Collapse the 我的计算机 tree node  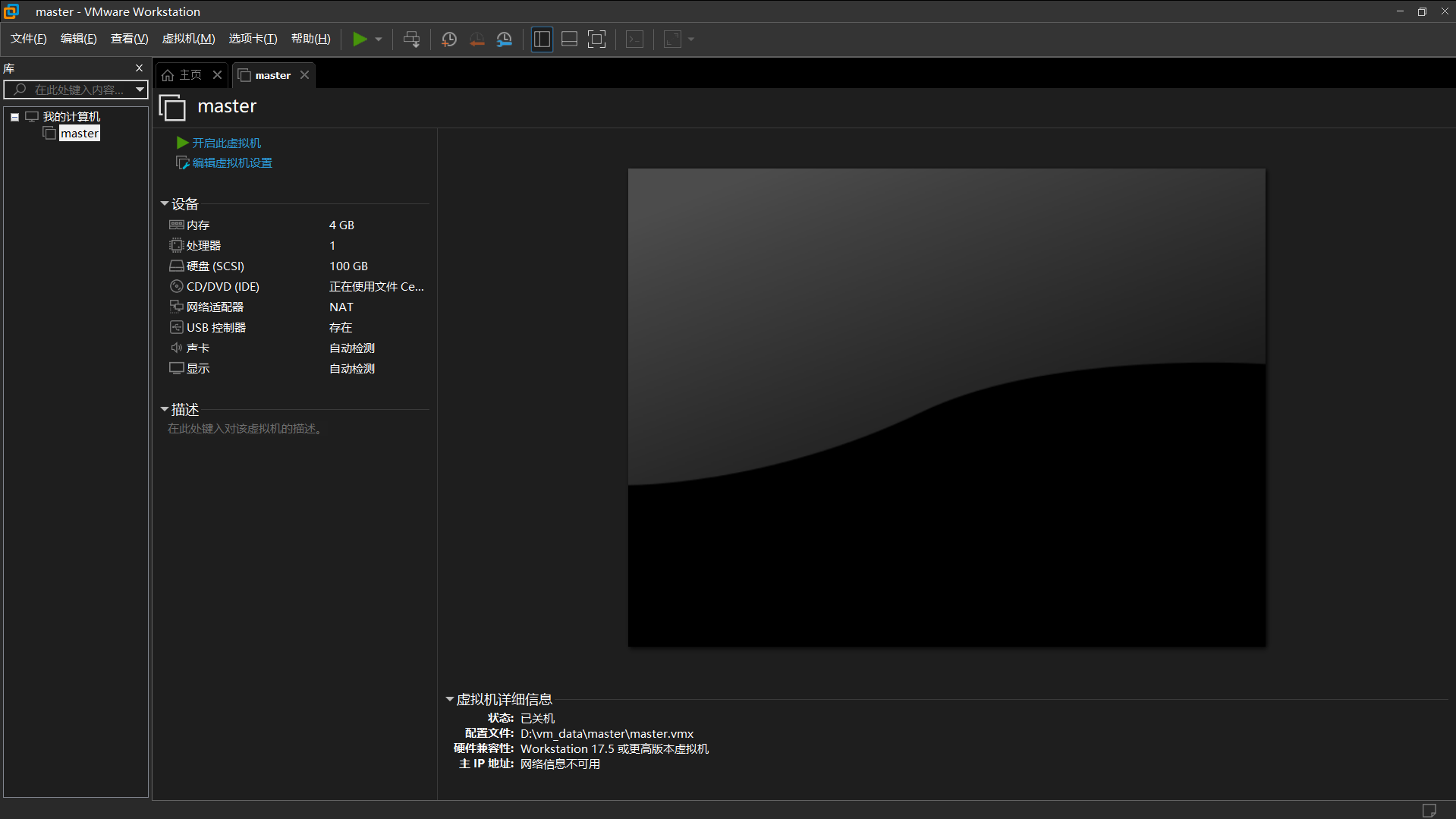(14, 117)
